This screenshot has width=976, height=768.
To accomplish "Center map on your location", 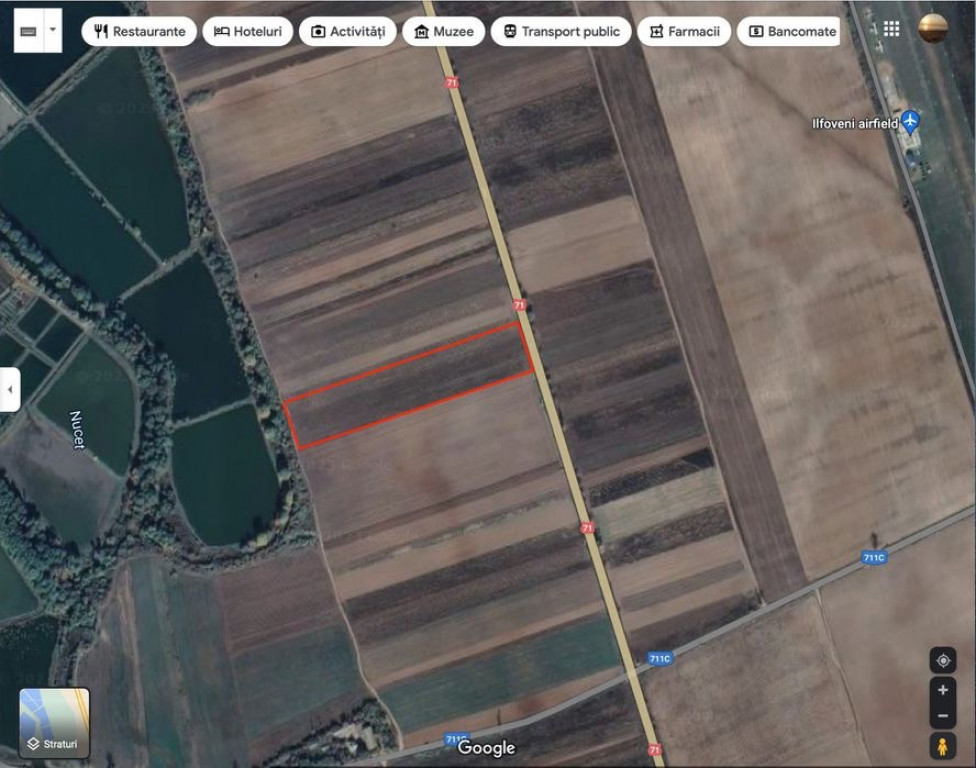I will point(942,660).
